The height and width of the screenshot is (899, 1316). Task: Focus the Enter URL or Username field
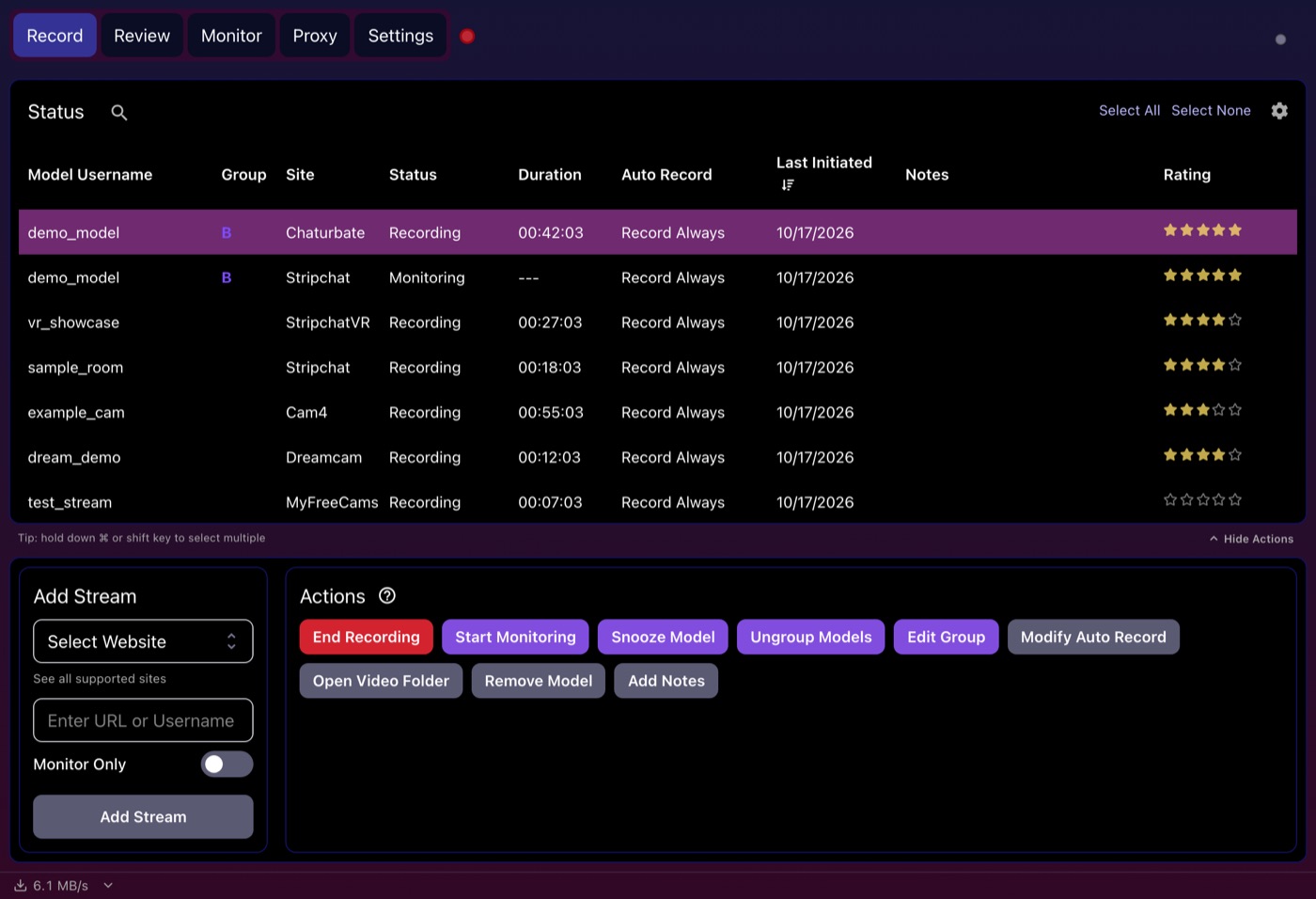[x=143, y=720]
